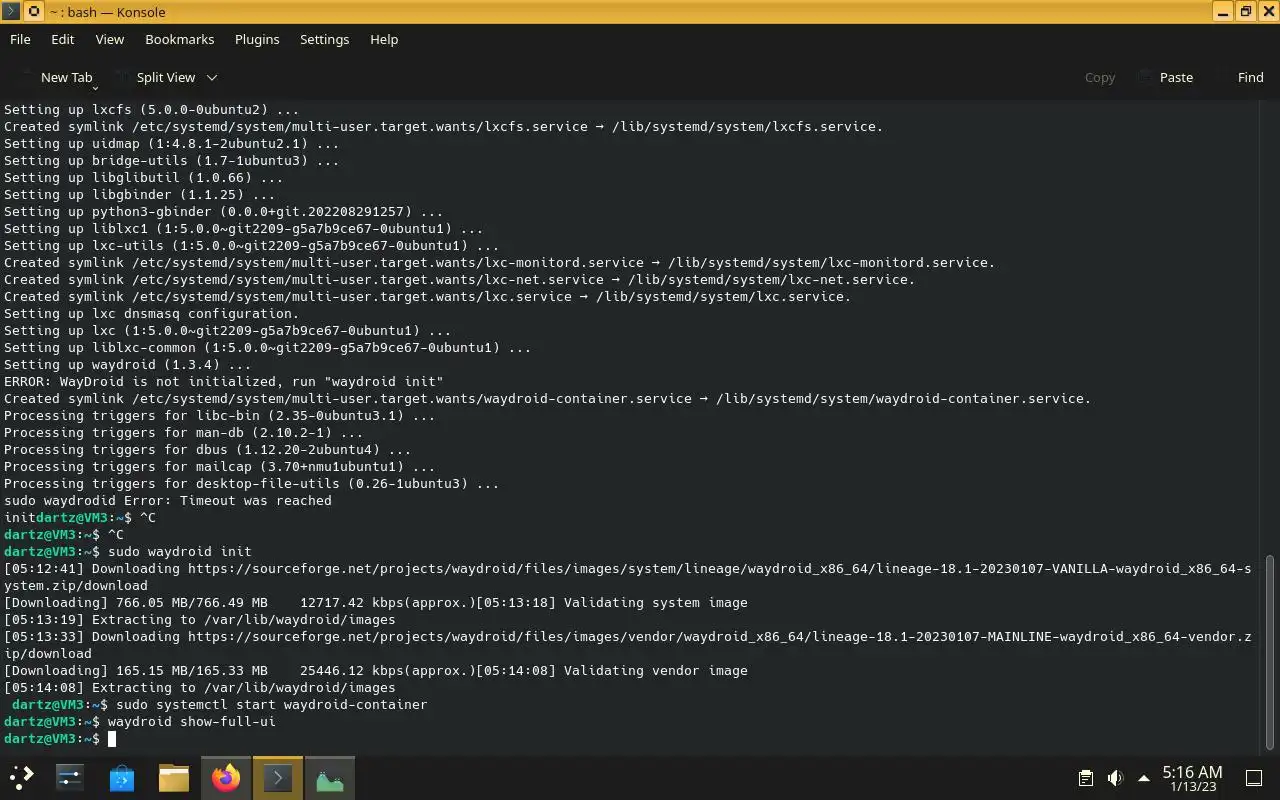Close the Konsole window
Image resolution: width=1280 pixels, height=800 pixels.
click(x=1268, y=12)
